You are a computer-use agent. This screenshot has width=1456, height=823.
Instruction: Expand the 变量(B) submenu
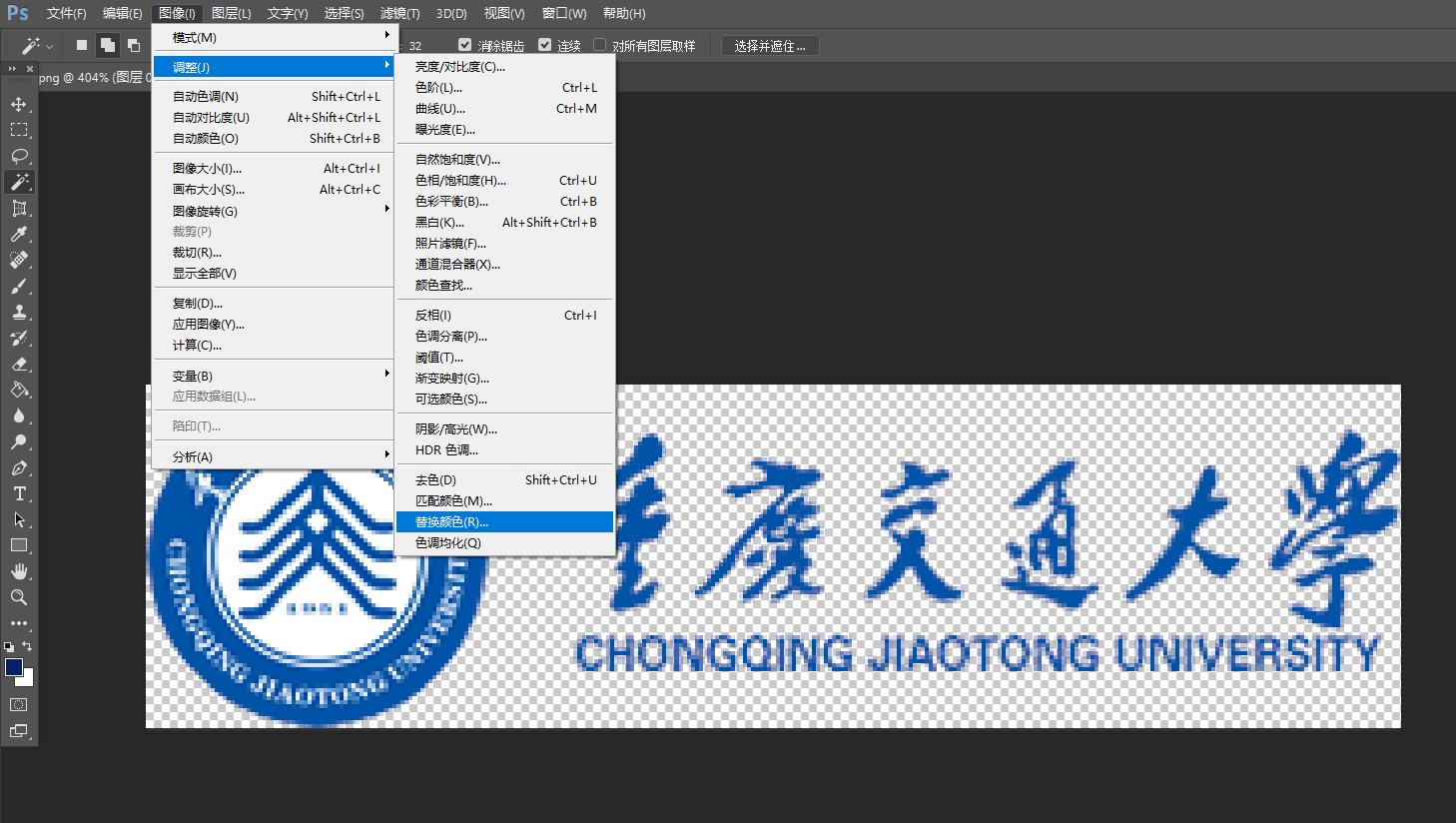click(275, 376)
